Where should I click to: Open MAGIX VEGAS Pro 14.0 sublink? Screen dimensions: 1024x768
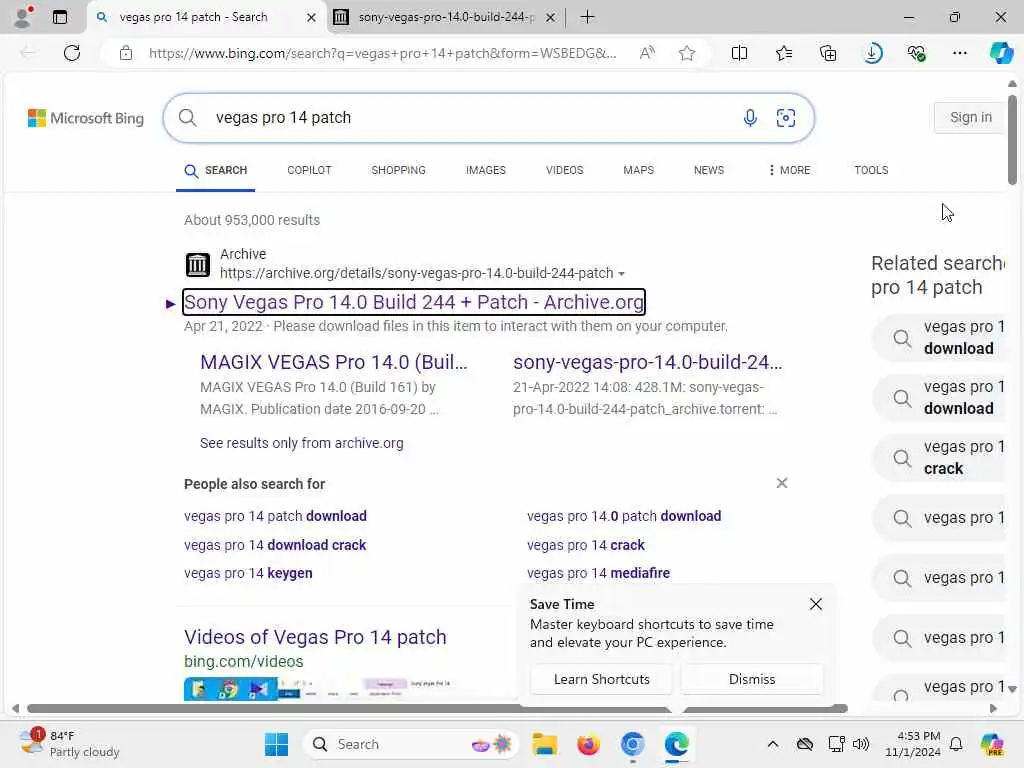334,362
